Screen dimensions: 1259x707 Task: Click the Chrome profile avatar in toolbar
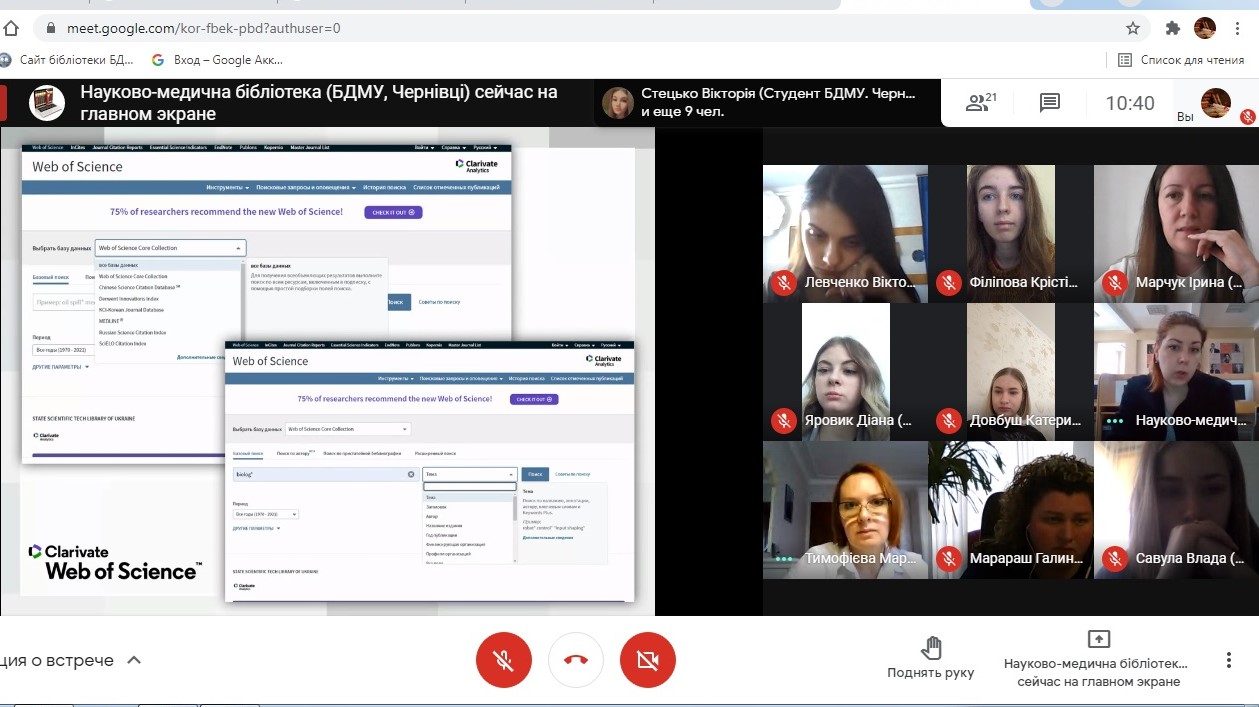point(1205,28)
